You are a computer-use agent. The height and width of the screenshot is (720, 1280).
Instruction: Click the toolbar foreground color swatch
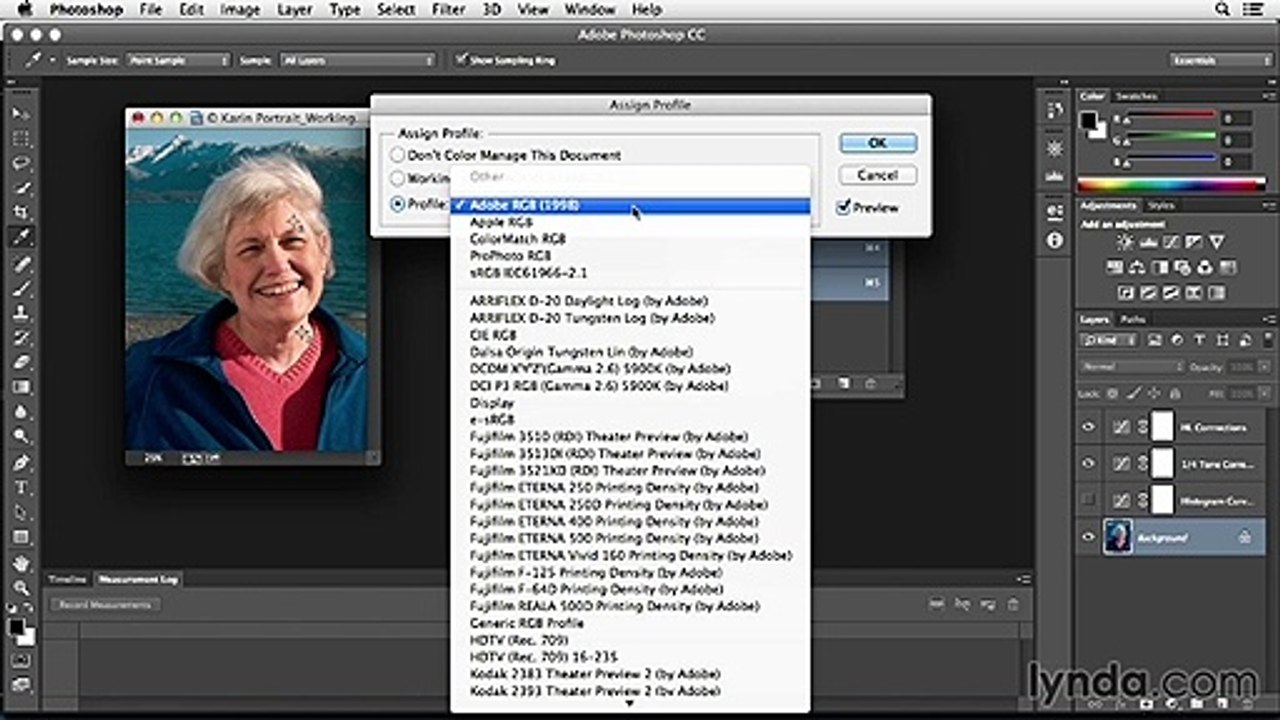tap(17, 627)
